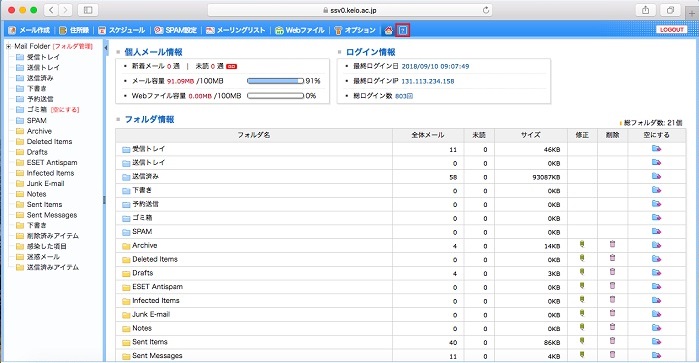Empty the 受信トレイ row folder icon
The image size is (699, 363).
(656, 148)
